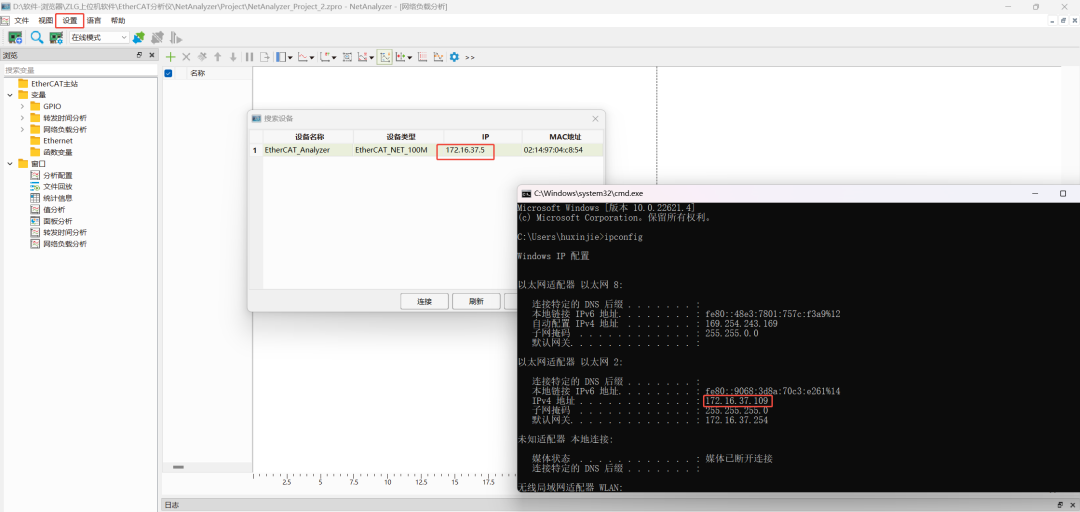Click the >> toolbar overflow icon
This screenshot has height=512, width=1080.
[470, 57]
